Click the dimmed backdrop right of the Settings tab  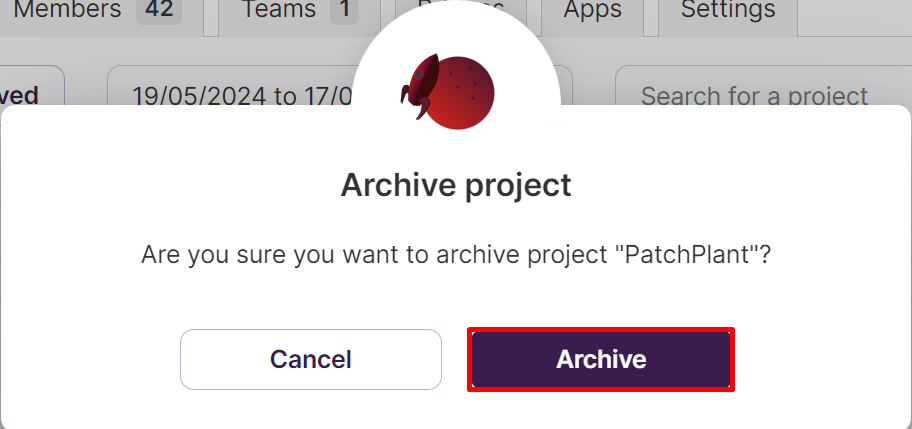(x=854, y=16)
